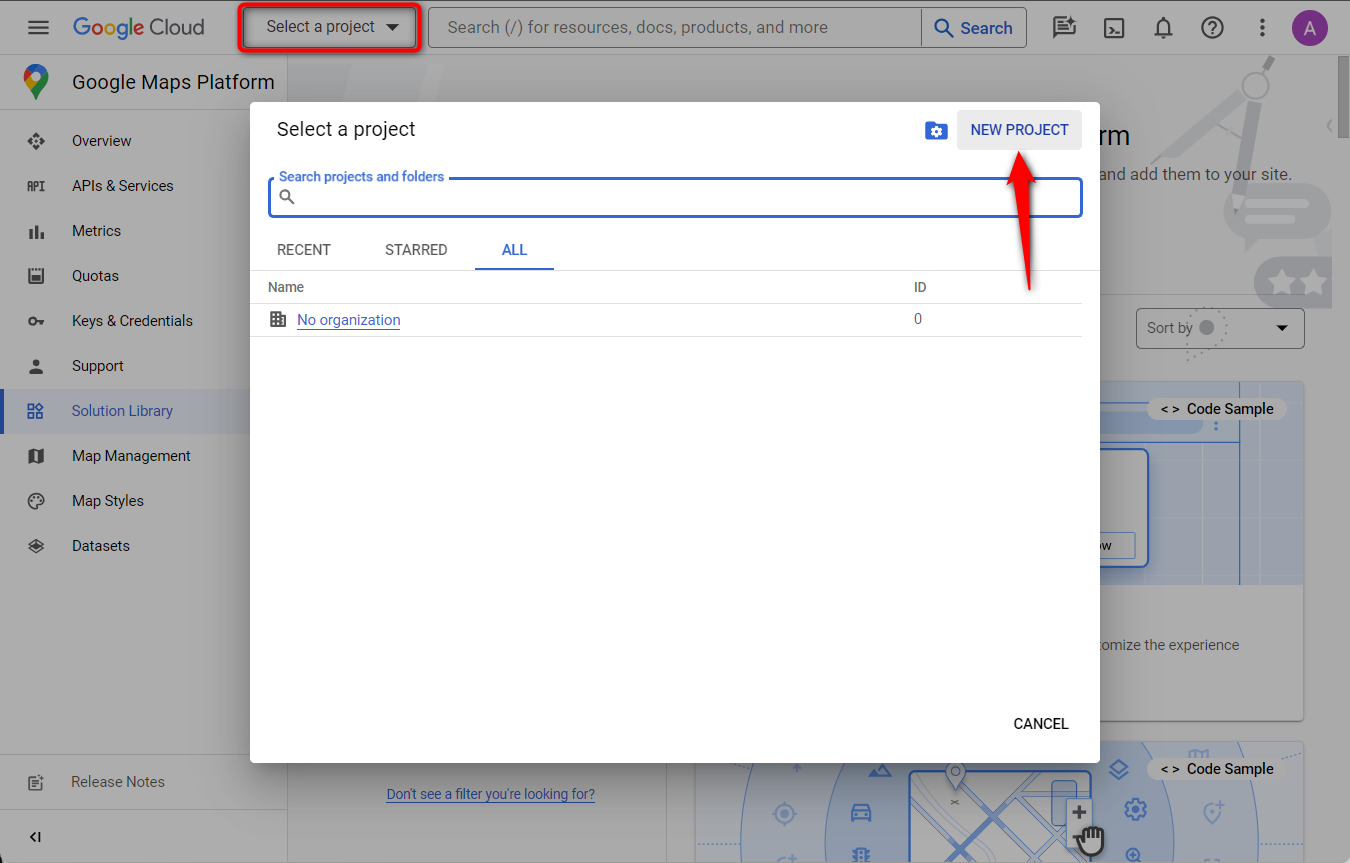Click the lower Code Sample badge
The width and height of the screenshot is (1350, 863).
1216,769
